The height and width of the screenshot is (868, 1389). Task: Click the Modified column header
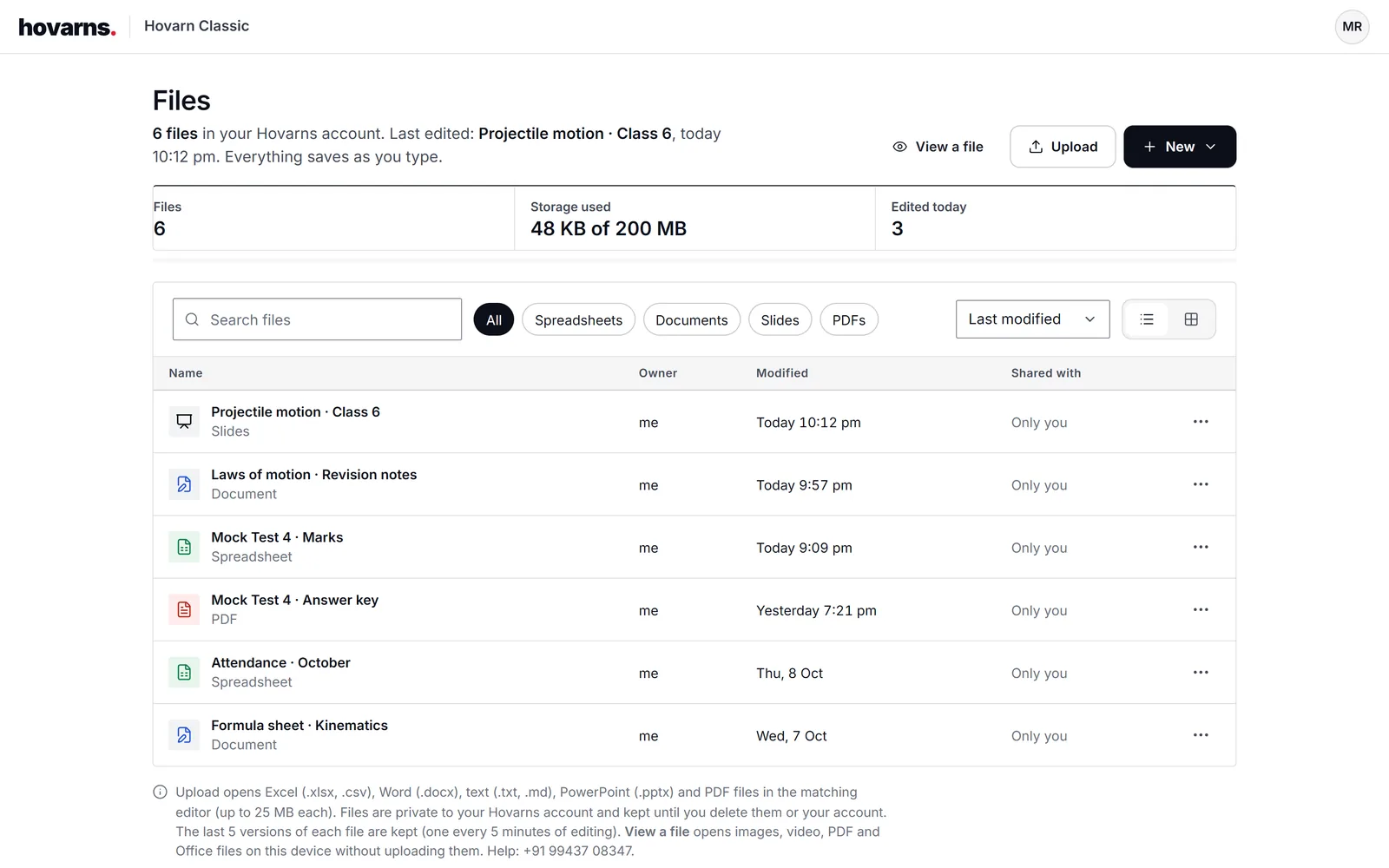[782, 373]
